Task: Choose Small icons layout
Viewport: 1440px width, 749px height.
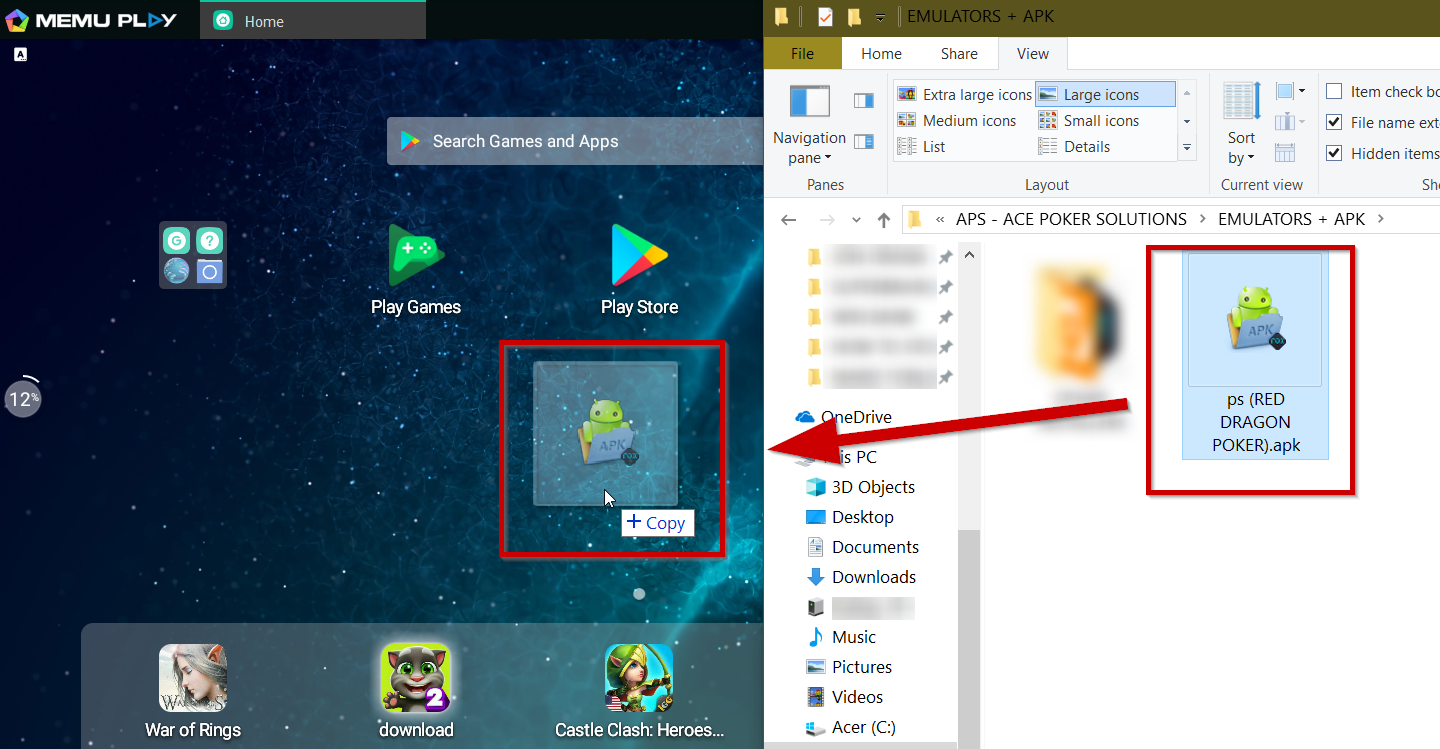Action: (x=1089, y=120)
